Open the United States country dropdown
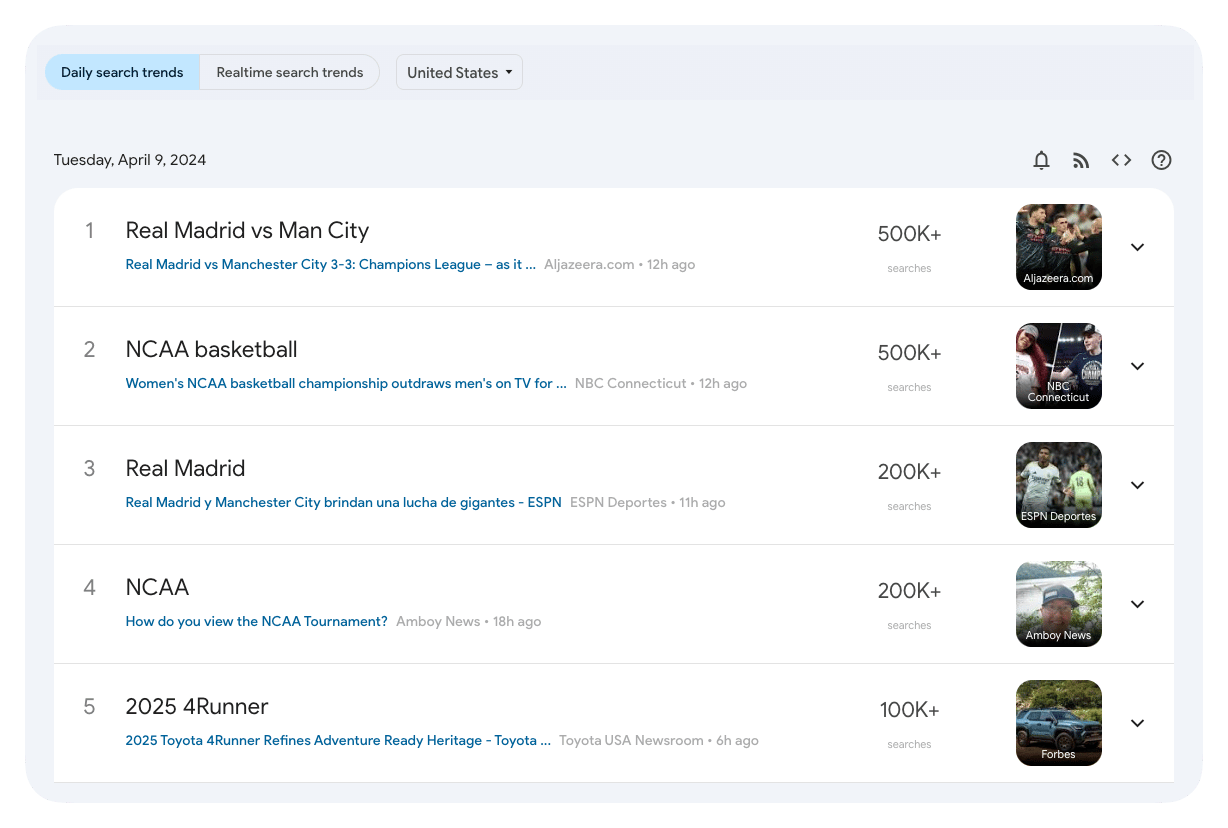This screenshot has width=1228, height=828. 459,72
